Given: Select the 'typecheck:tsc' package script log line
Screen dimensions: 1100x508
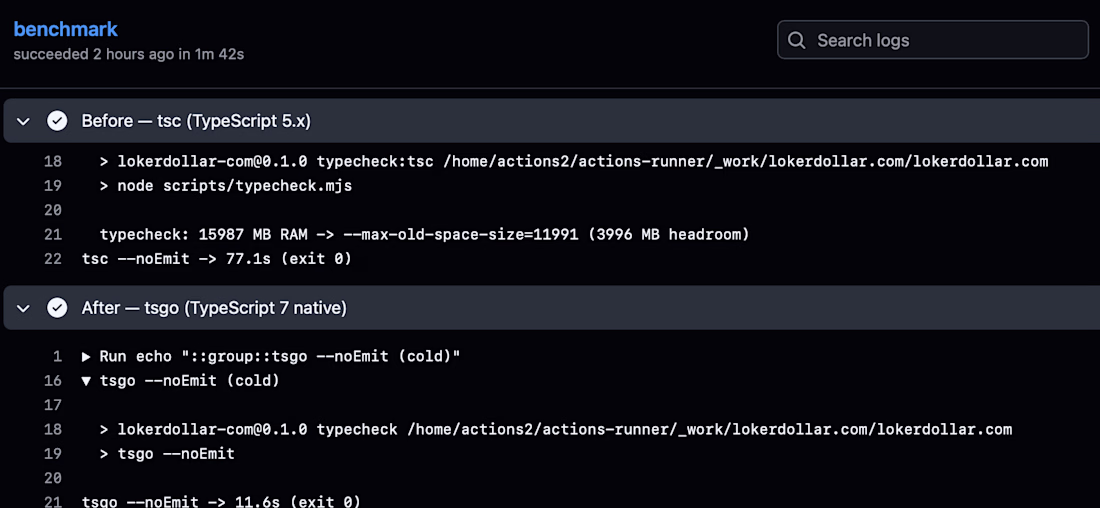Looking at the screenshot, I should click(x=574, y=161).
